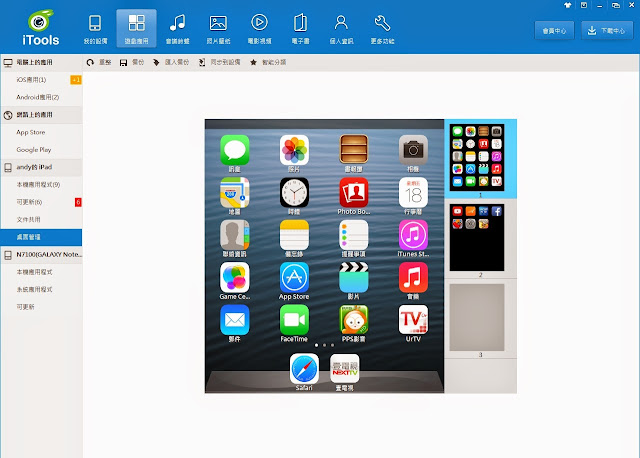640x458 pixels.
Task: Select home screen page 2 thumbnail
Action: coord(477,237)
